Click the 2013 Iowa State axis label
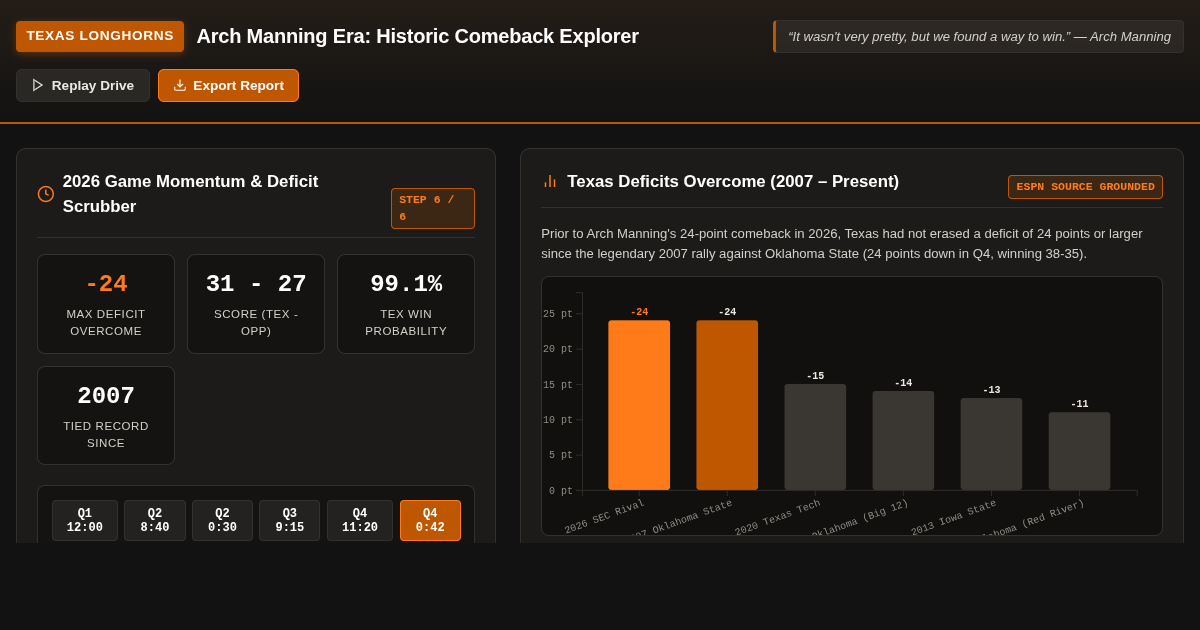 (x=954, y=517)
